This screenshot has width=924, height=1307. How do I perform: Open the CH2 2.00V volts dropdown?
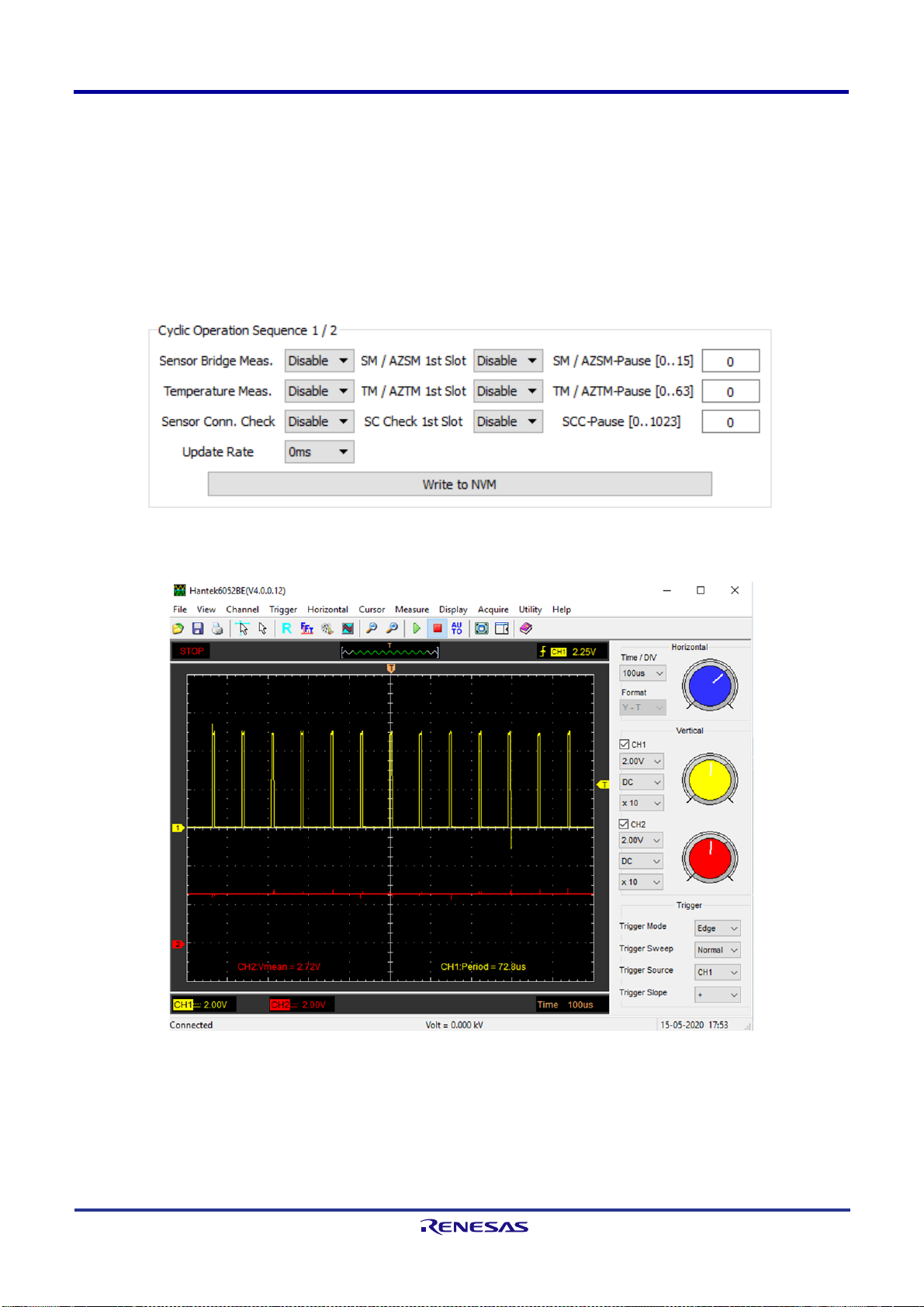(642, 840)
